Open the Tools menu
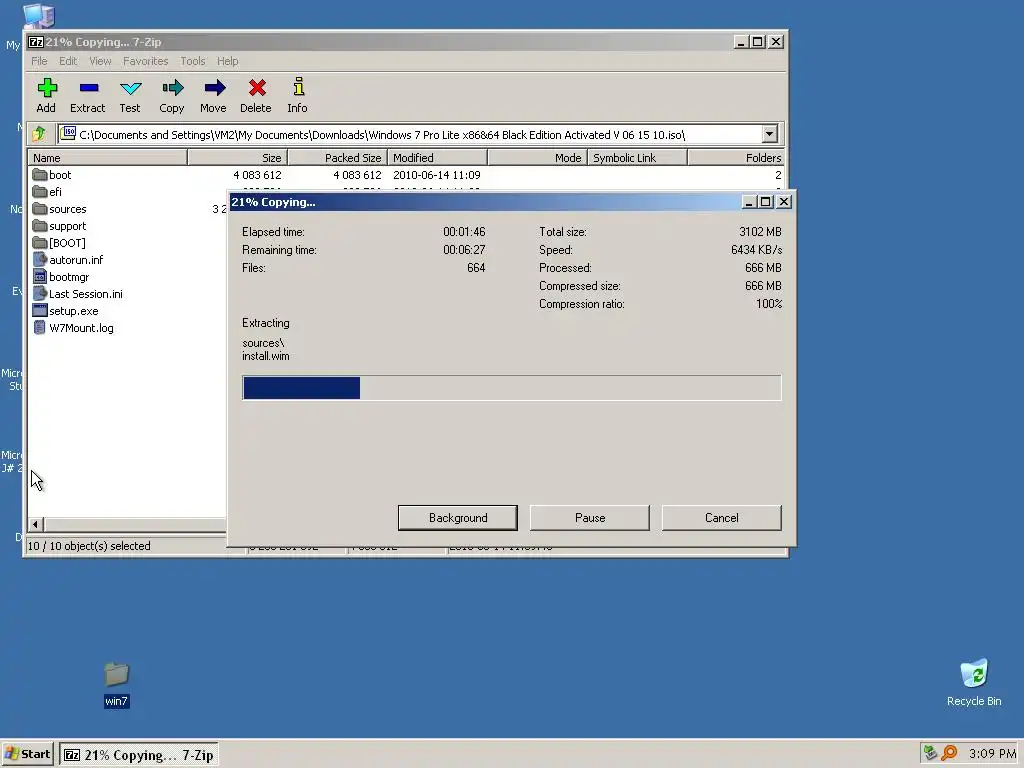1024x768 pixels. 193,61
